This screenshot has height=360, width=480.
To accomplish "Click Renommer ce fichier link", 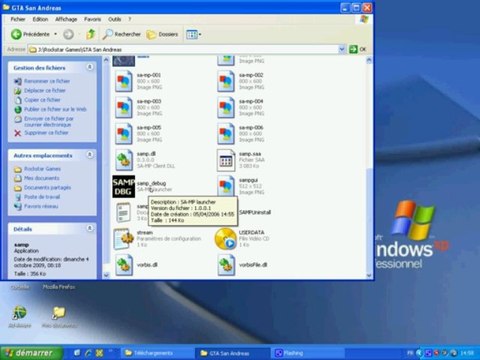I will point(47,81).
